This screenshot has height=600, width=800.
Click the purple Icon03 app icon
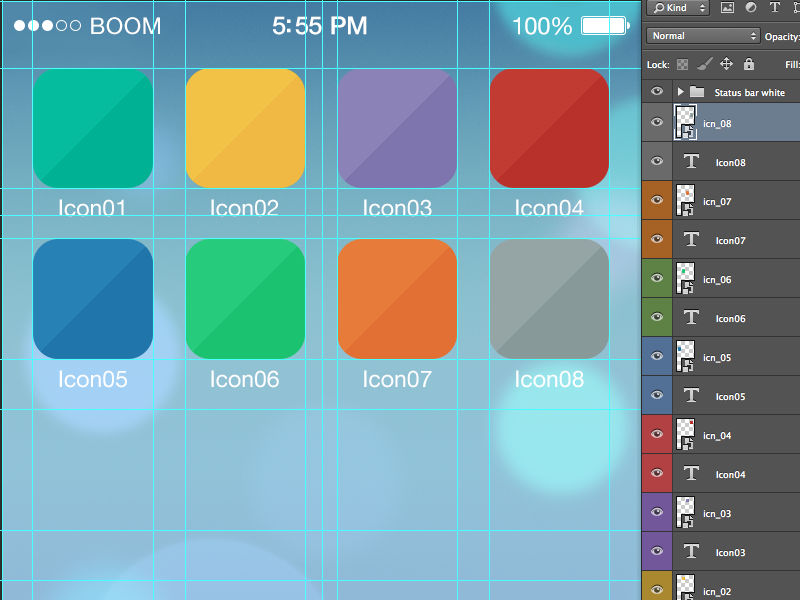click(397, 129)
